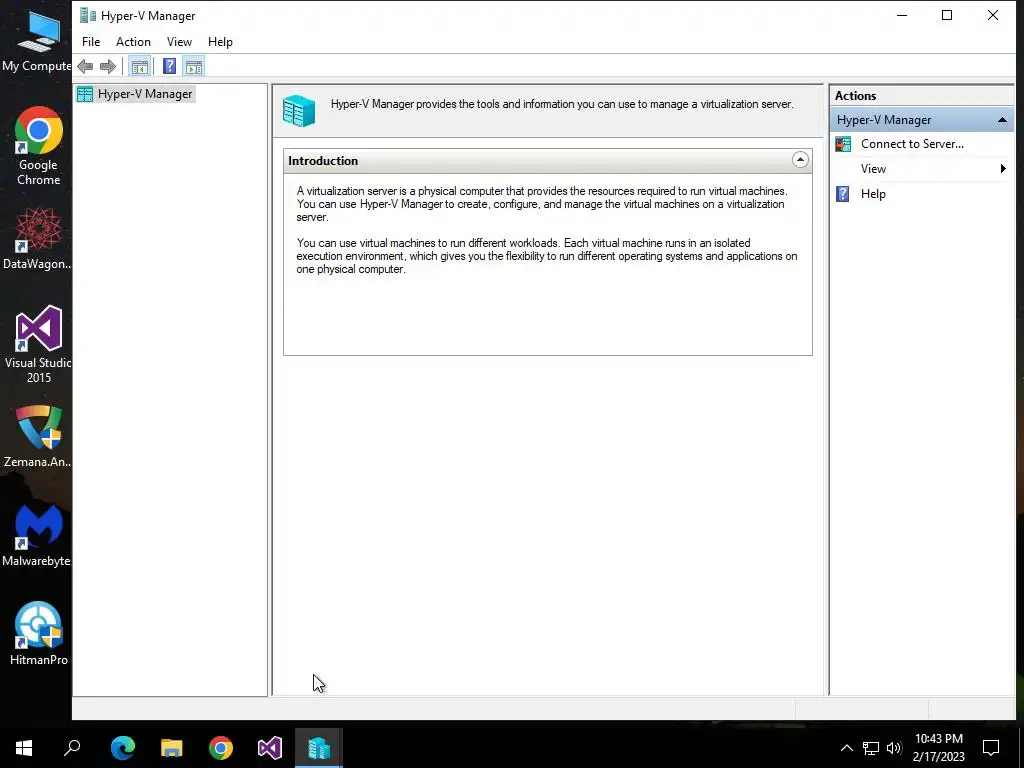
Task: Click Help link in Actions pane
Action: [873, 194]
